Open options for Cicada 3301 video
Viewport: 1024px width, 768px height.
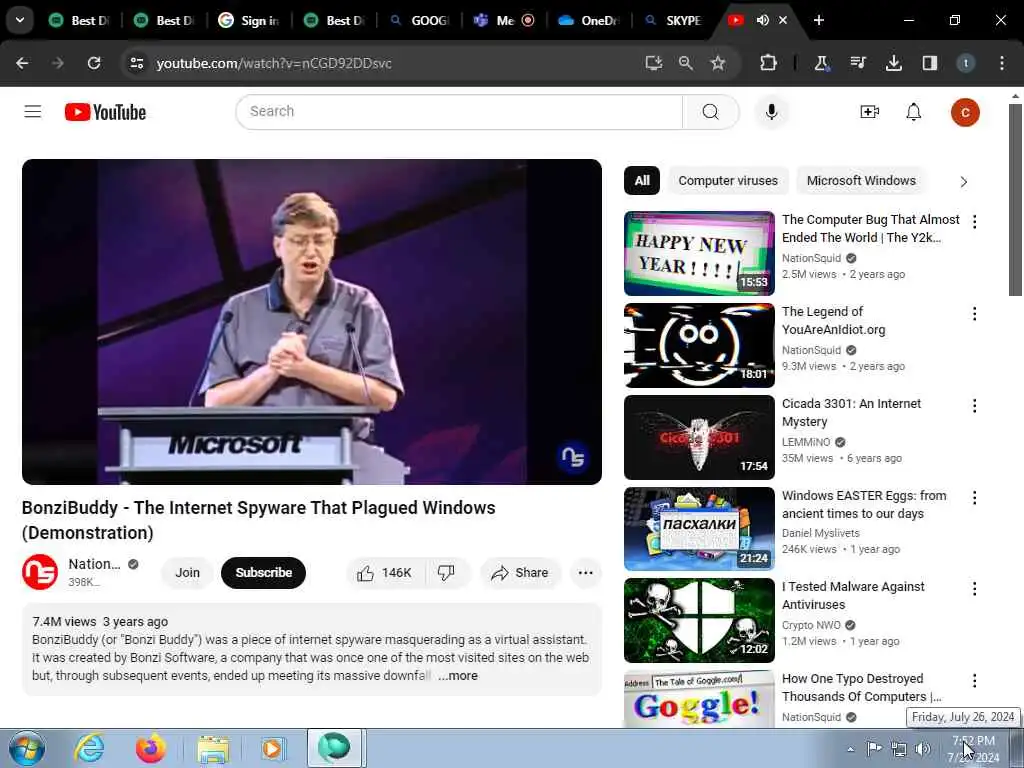tap(974, 406)
